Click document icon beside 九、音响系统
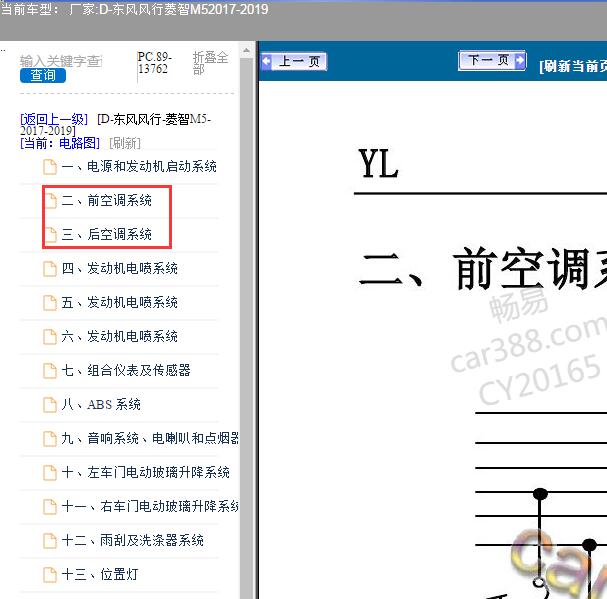 [x=50, y=439]
